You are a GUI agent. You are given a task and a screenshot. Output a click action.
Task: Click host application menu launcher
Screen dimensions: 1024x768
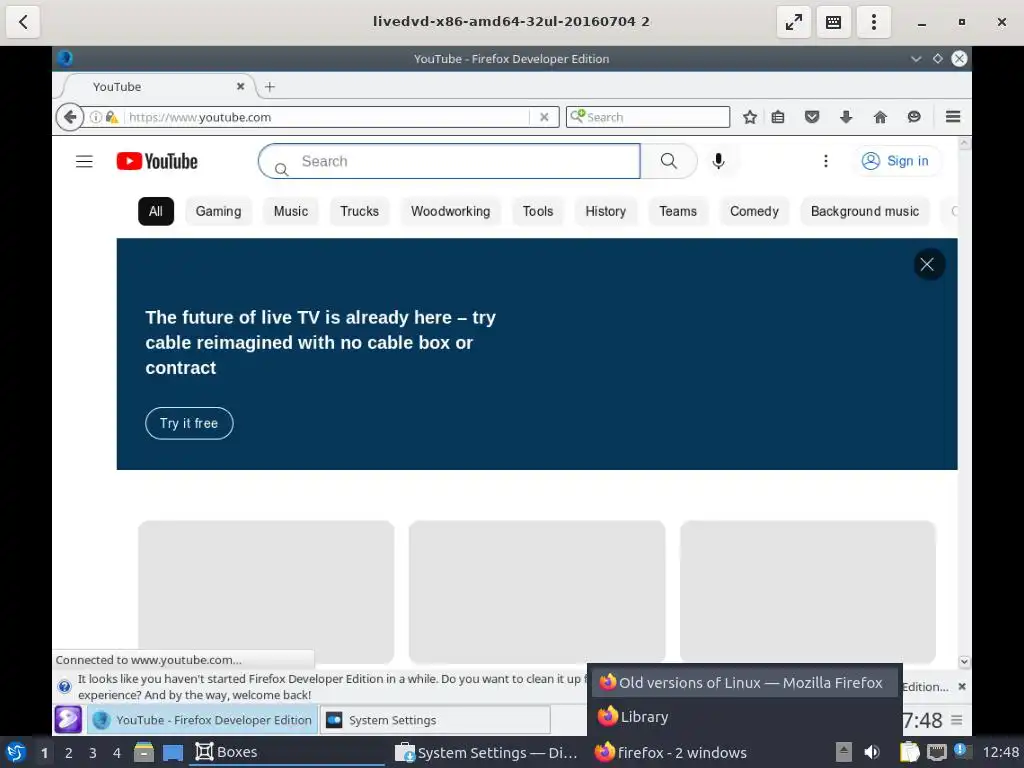pyautogui.click(x=16, y=752)
